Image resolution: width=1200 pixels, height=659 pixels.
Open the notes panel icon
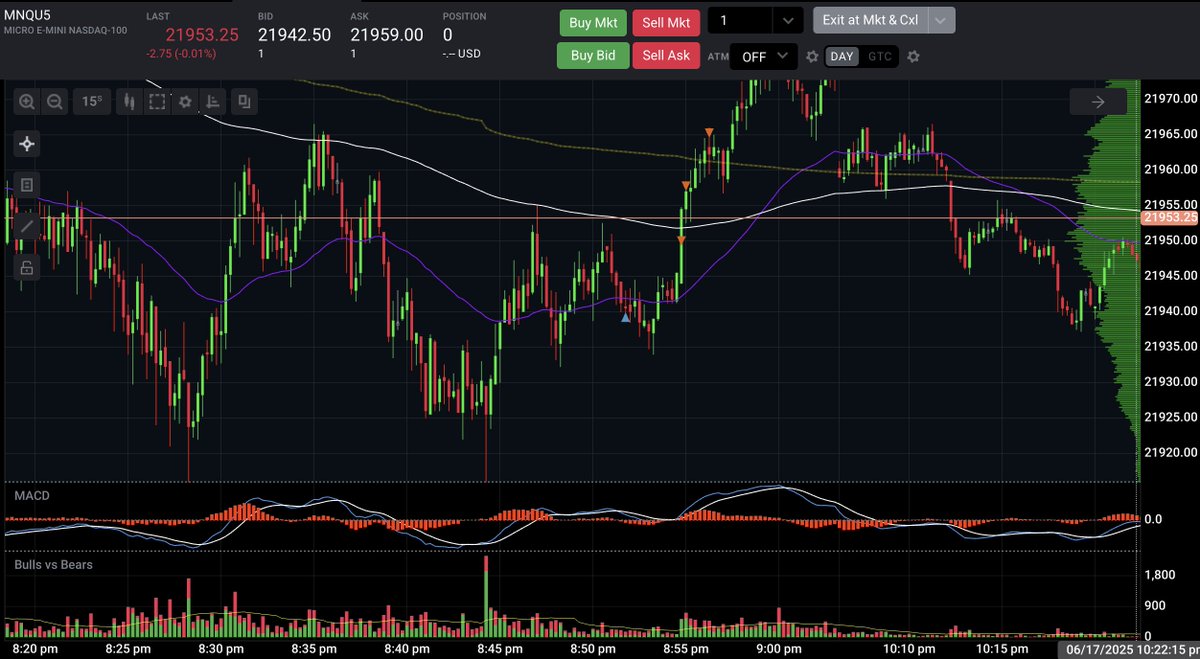[27, 185]
